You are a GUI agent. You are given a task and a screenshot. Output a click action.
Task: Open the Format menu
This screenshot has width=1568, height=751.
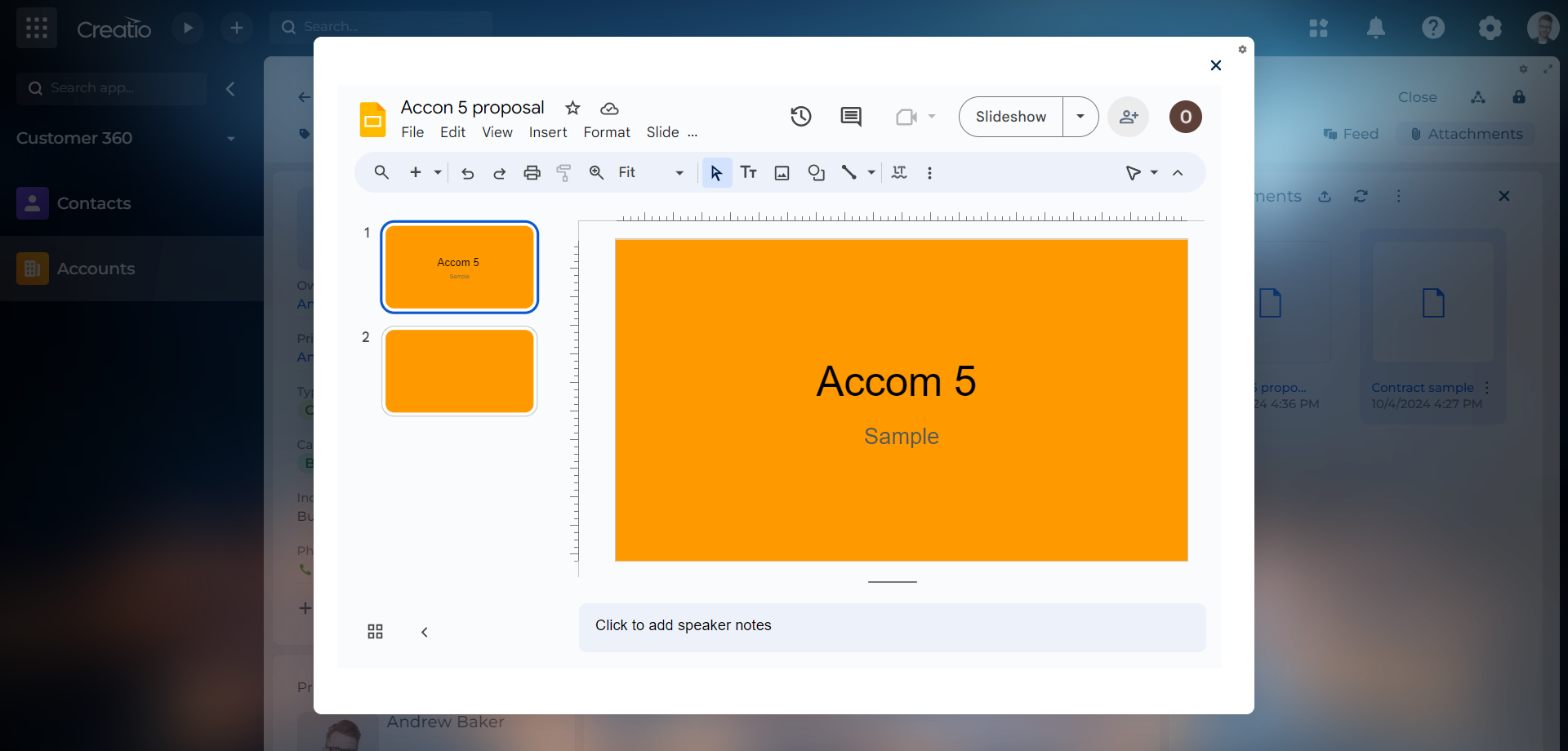606,132
